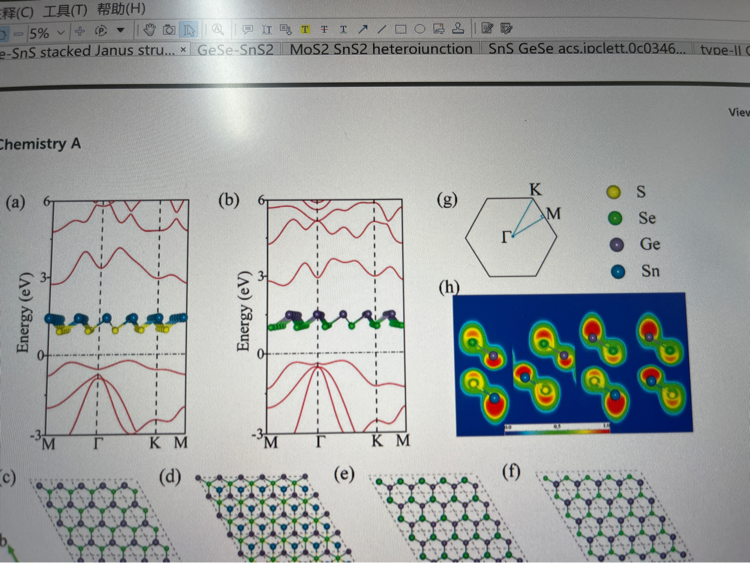Activate the Snapshot camera tool
750x563 pixels.
click(169, 30)
